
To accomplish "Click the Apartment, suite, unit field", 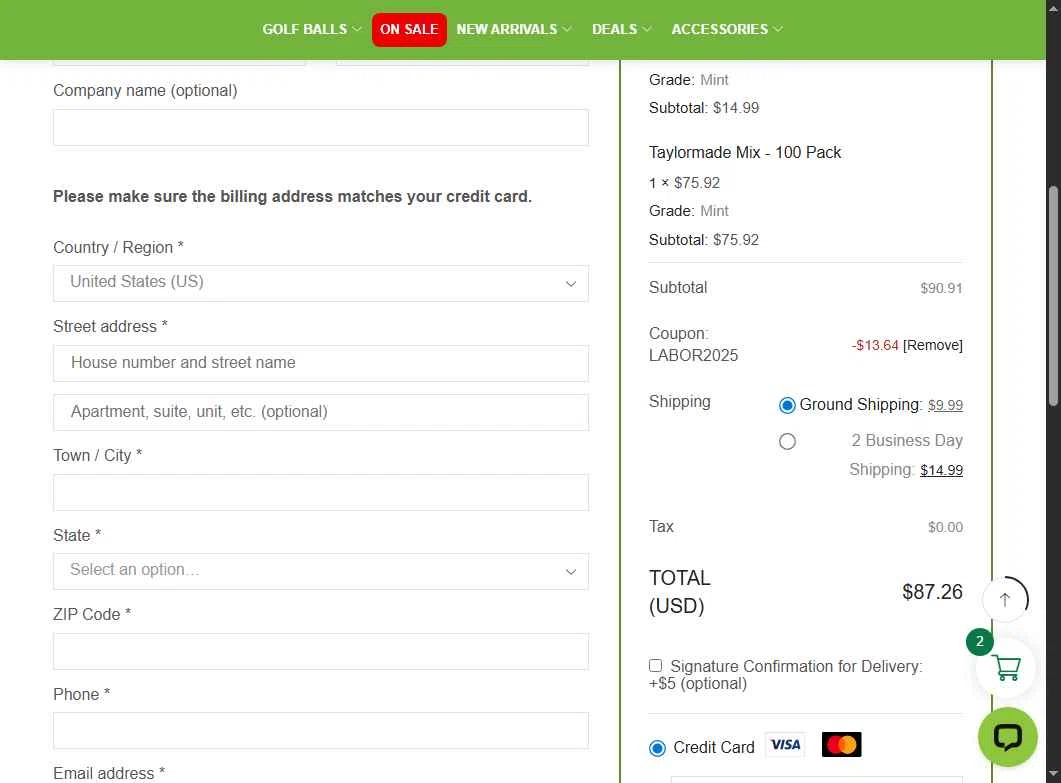I will (x=321, y=412).
